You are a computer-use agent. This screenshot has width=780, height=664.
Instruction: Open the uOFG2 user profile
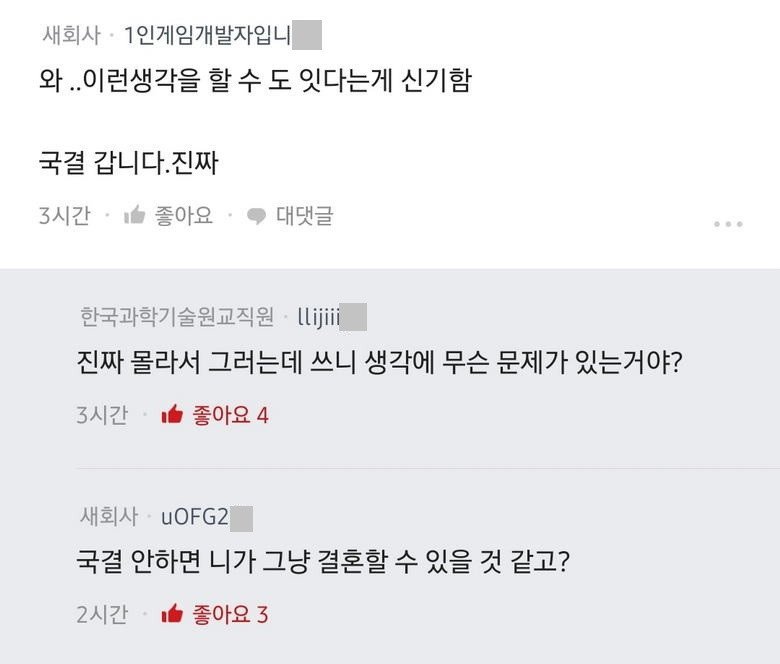click(196, 517)
